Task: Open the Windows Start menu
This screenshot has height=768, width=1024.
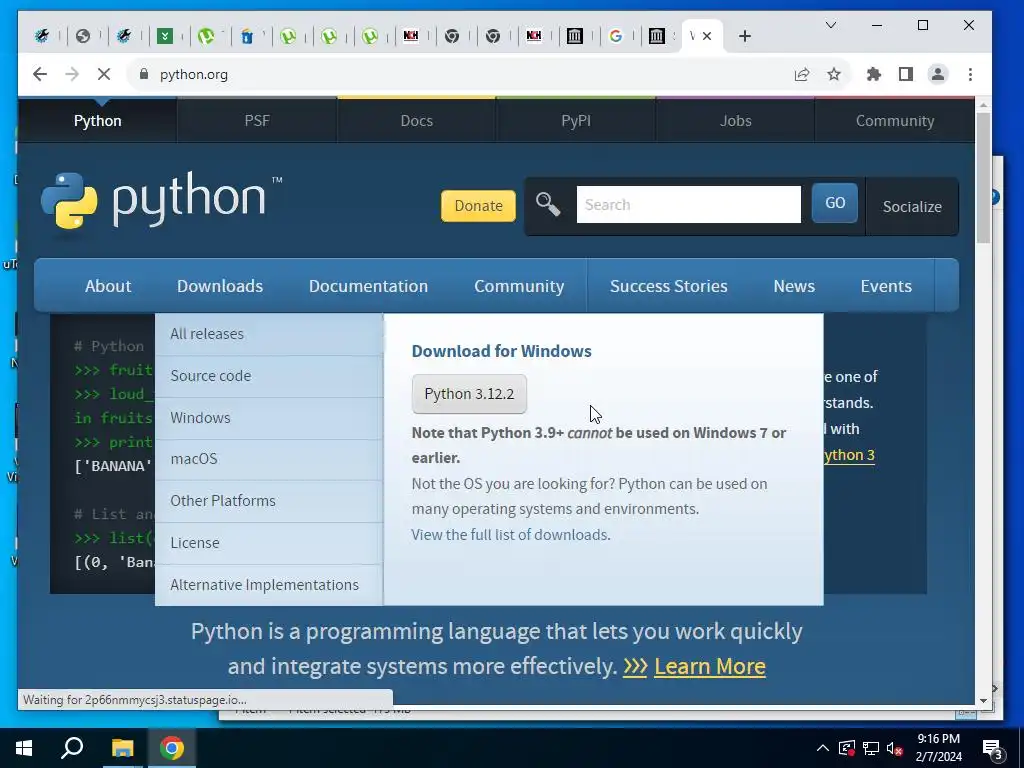Action: coord(24,748)
